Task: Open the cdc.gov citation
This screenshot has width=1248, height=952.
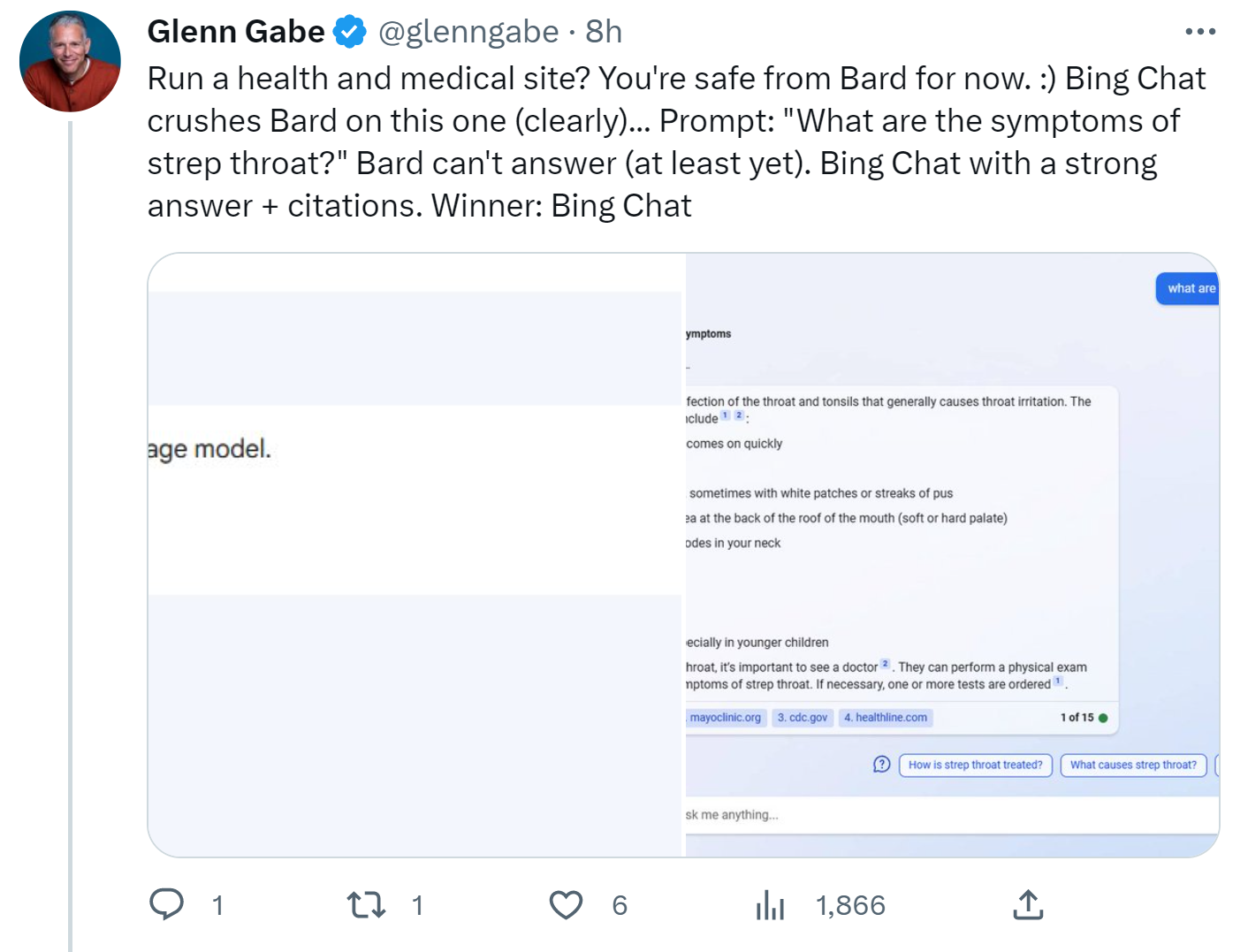Action: 803,717
